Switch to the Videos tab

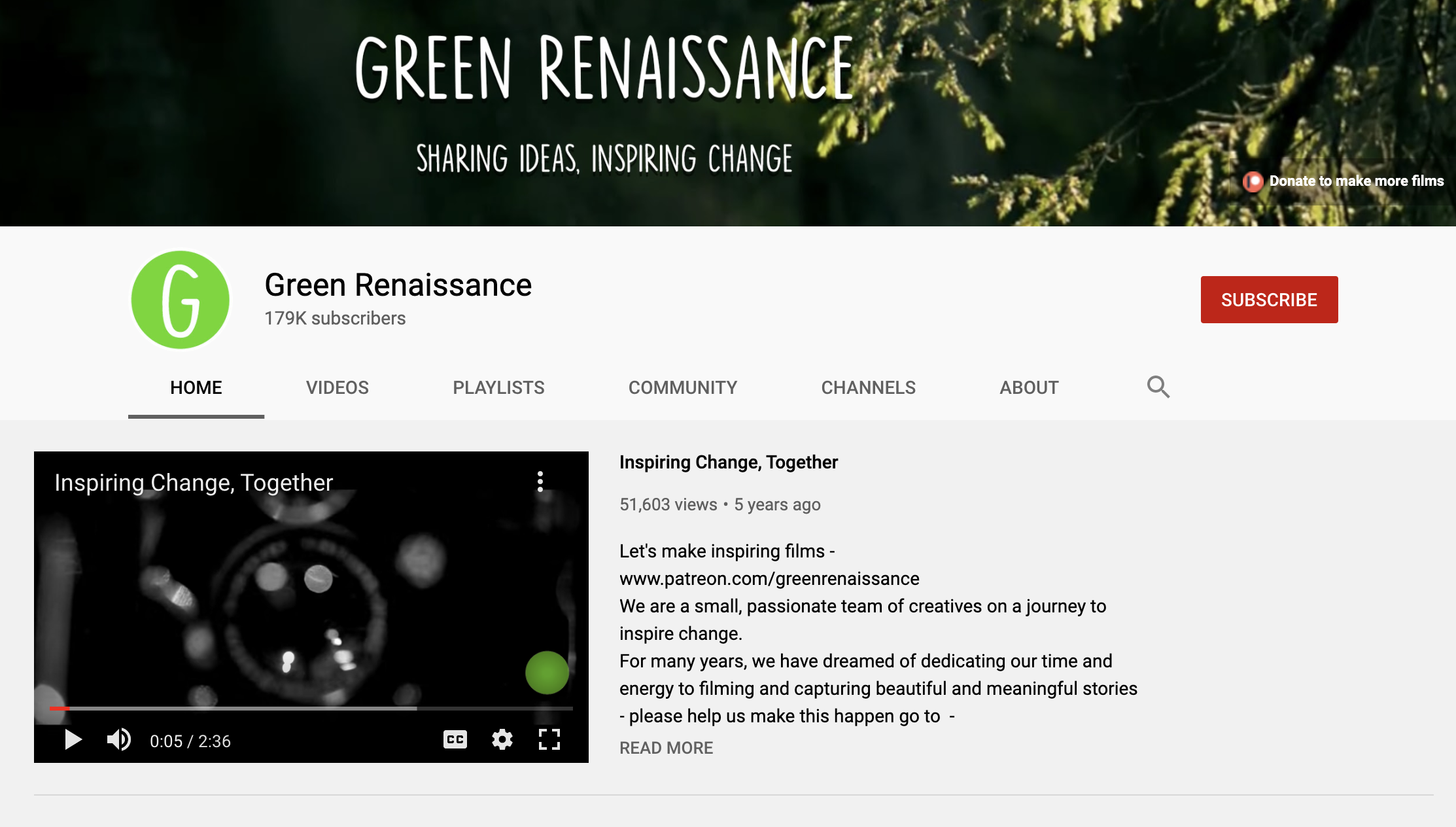pos(338,388)
